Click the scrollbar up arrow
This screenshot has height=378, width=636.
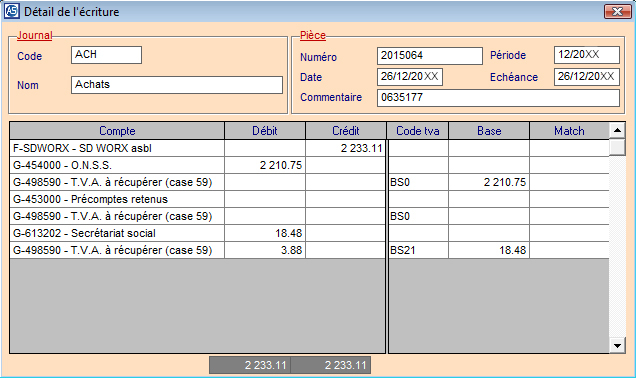(617, 131)
